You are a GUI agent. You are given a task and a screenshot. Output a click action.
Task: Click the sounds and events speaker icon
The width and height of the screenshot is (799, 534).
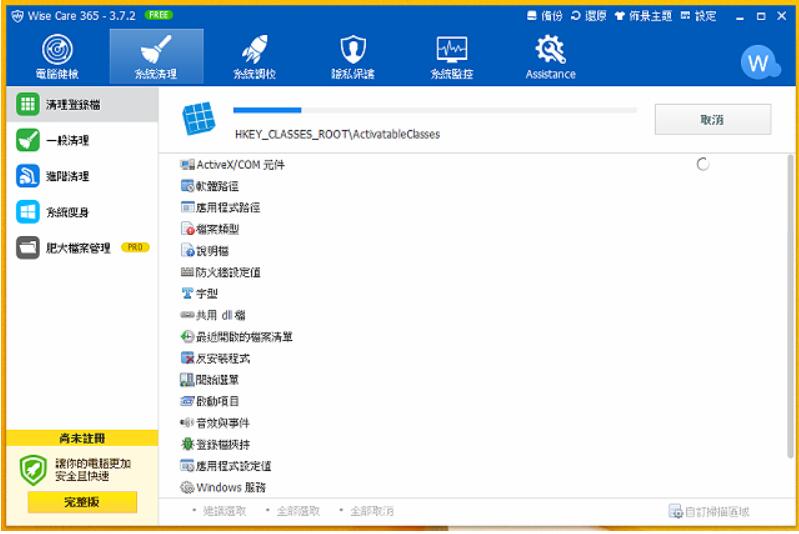tap(187, 422)
